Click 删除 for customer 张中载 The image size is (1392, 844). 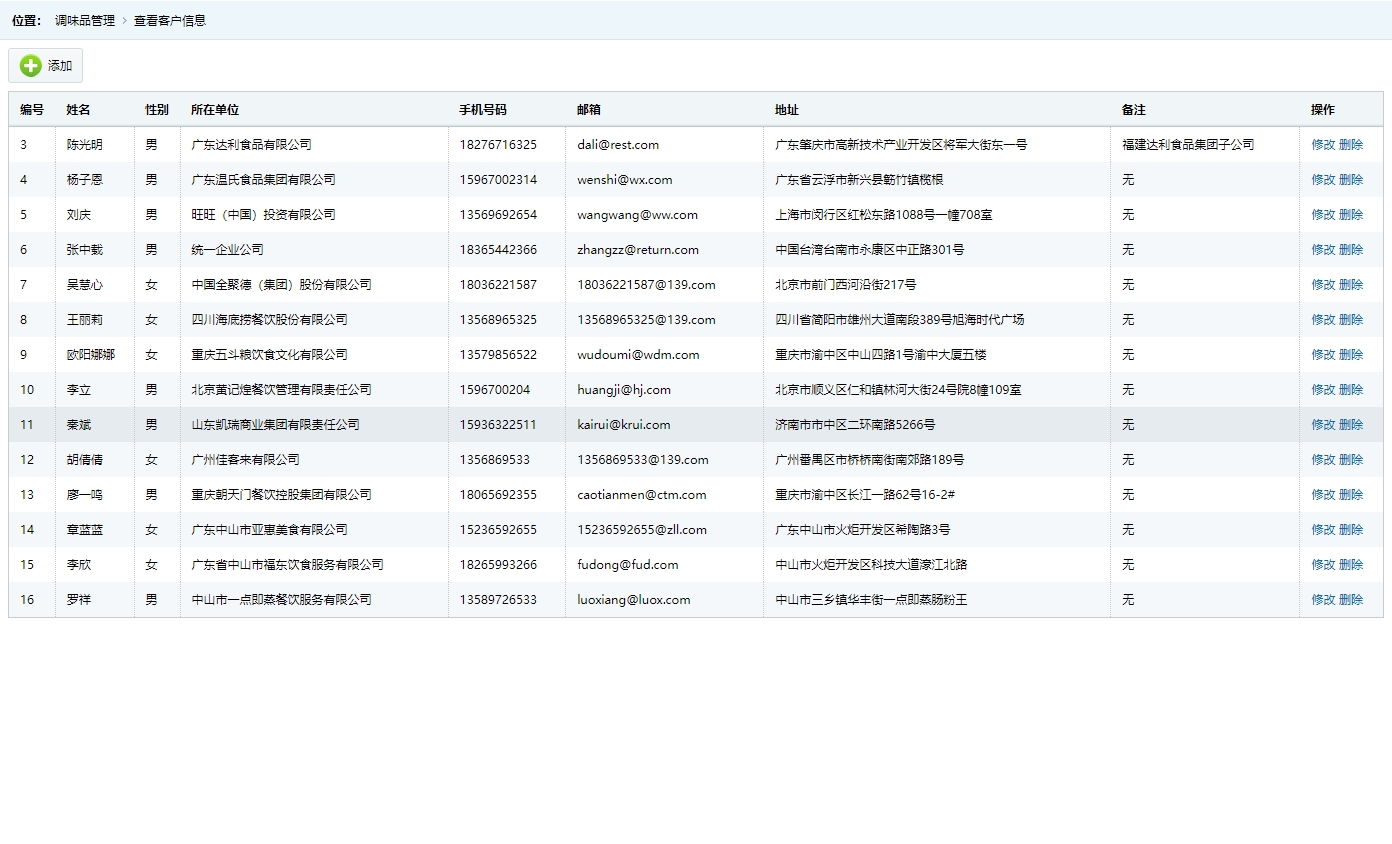pyautogui.click(x=1350, y=249)
